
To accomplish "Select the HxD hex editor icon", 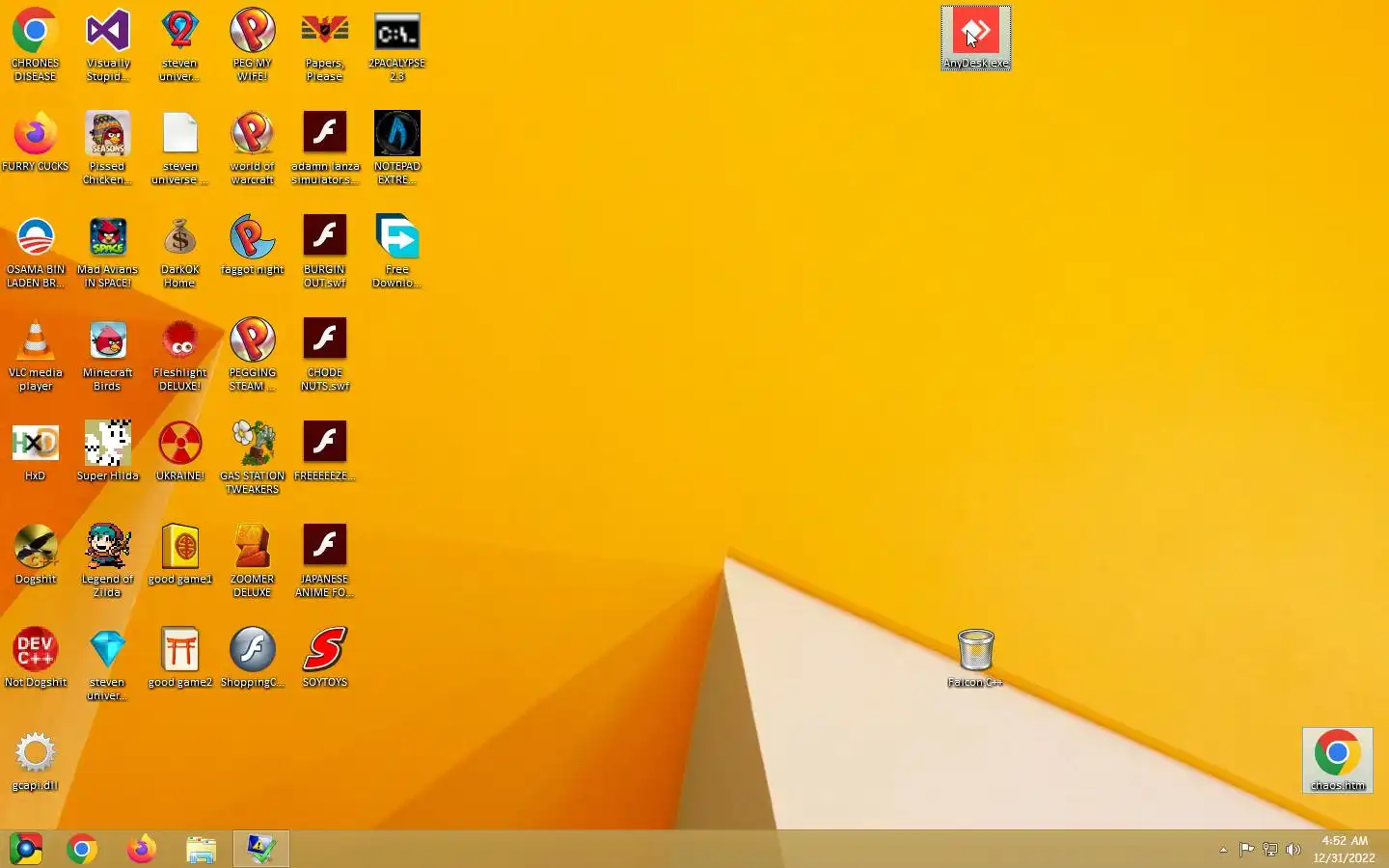I will pos(36,450).
